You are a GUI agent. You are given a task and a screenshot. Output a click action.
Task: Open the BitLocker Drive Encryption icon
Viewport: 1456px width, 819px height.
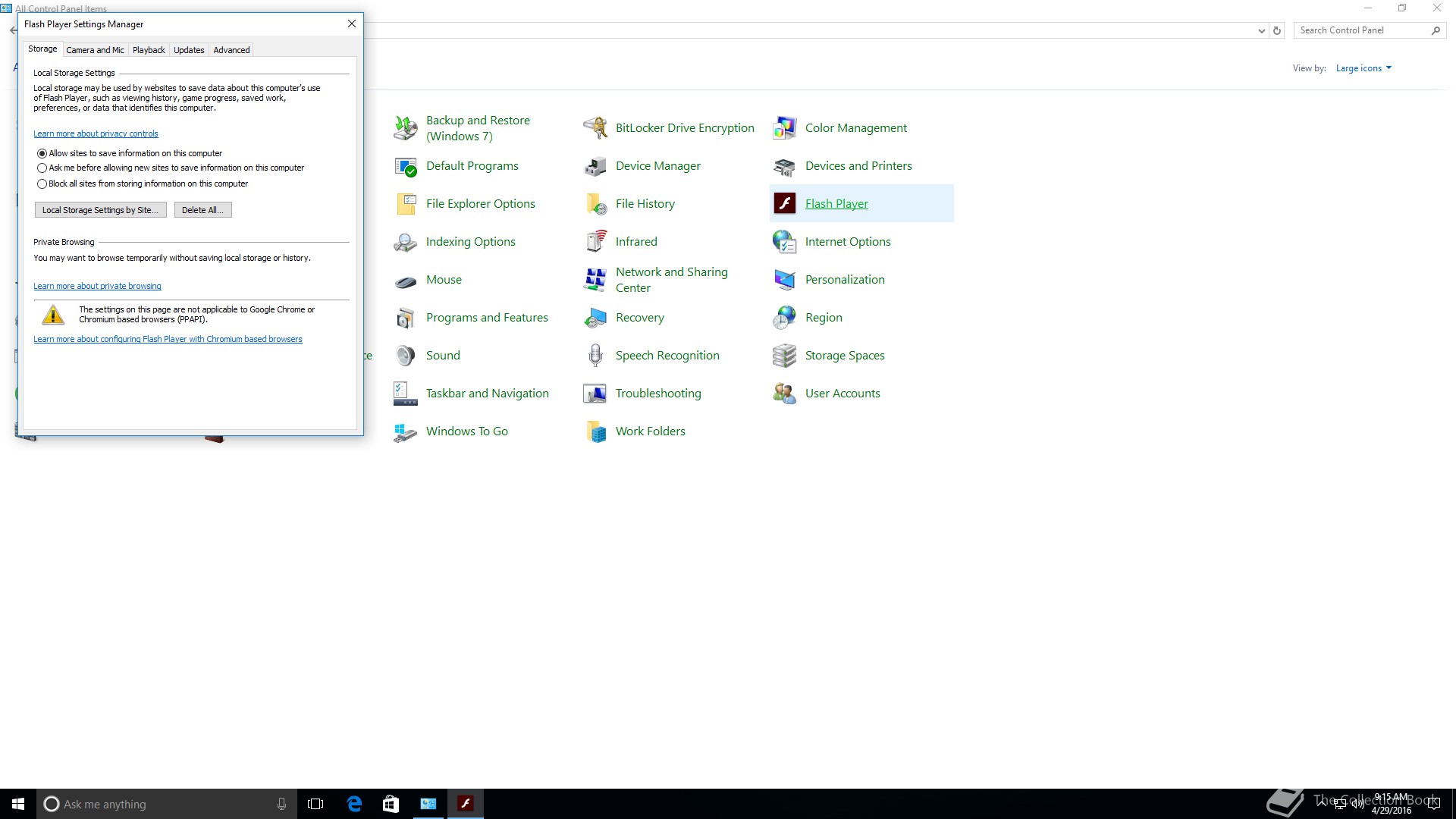coord(595,128)
